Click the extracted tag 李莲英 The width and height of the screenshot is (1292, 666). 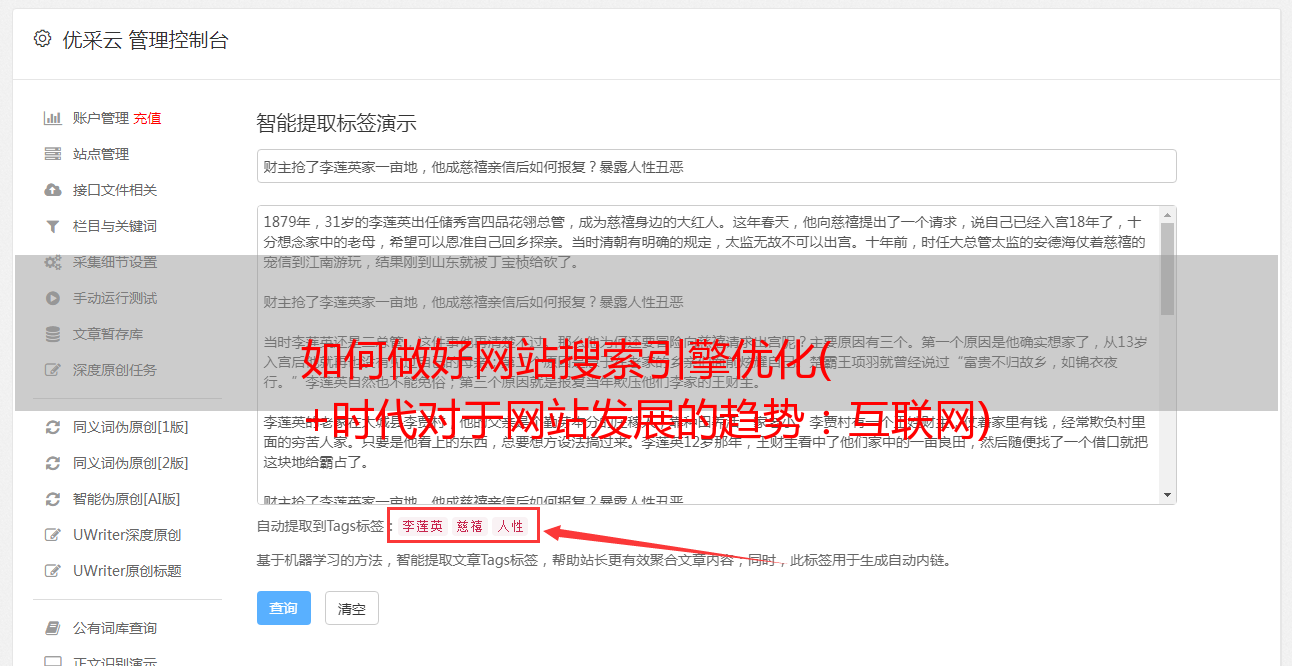coord(423,526)
